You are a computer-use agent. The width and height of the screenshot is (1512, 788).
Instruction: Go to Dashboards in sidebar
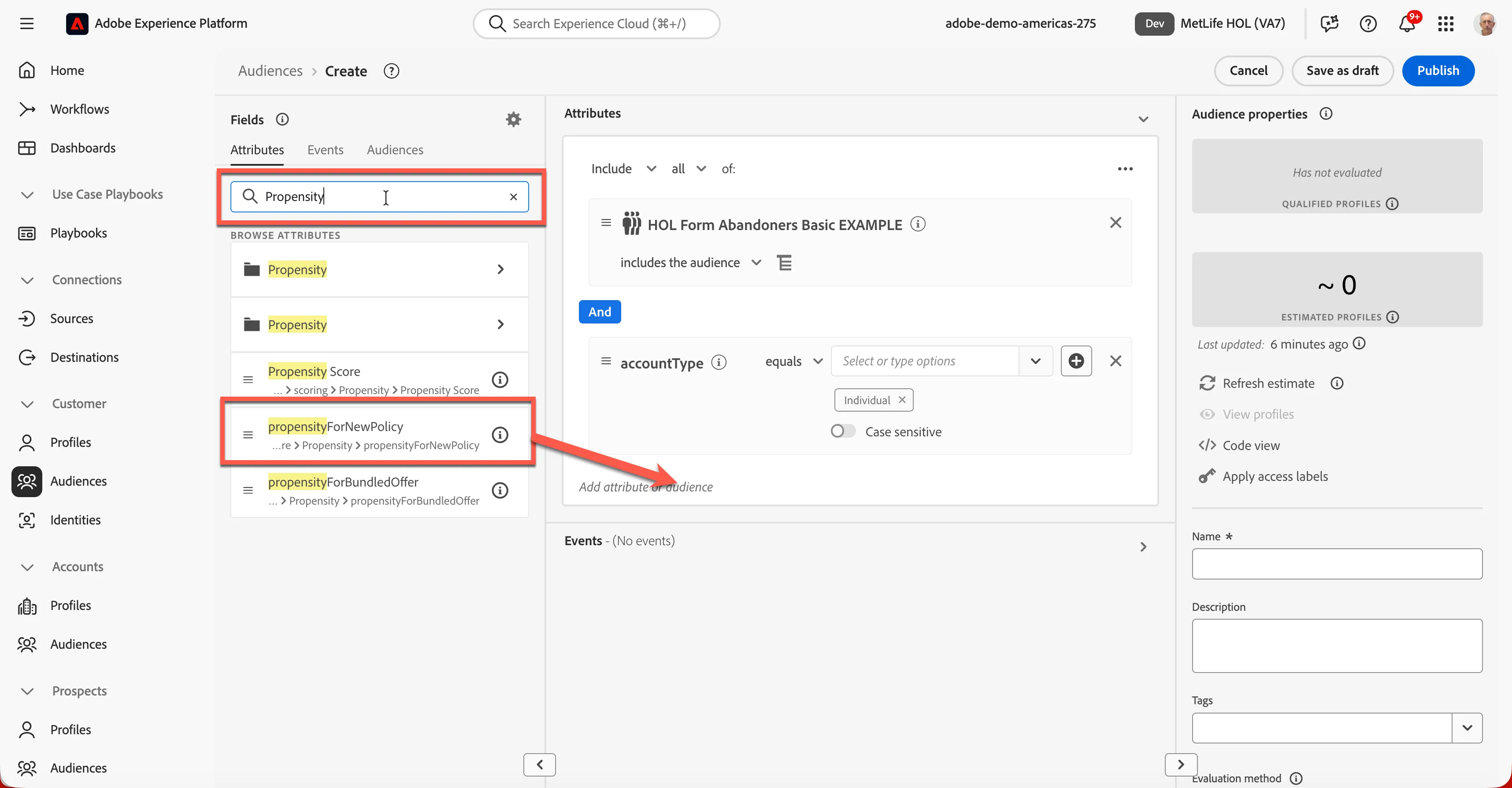click(x=82, y=148)
